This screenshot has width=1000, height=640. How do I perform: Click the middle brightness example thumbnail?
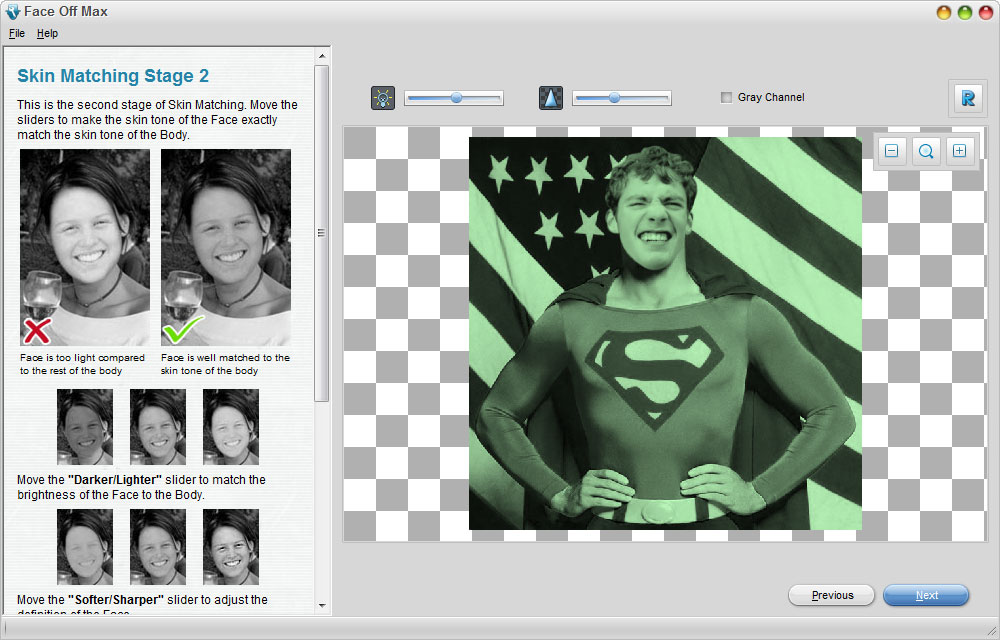point(158,427)
